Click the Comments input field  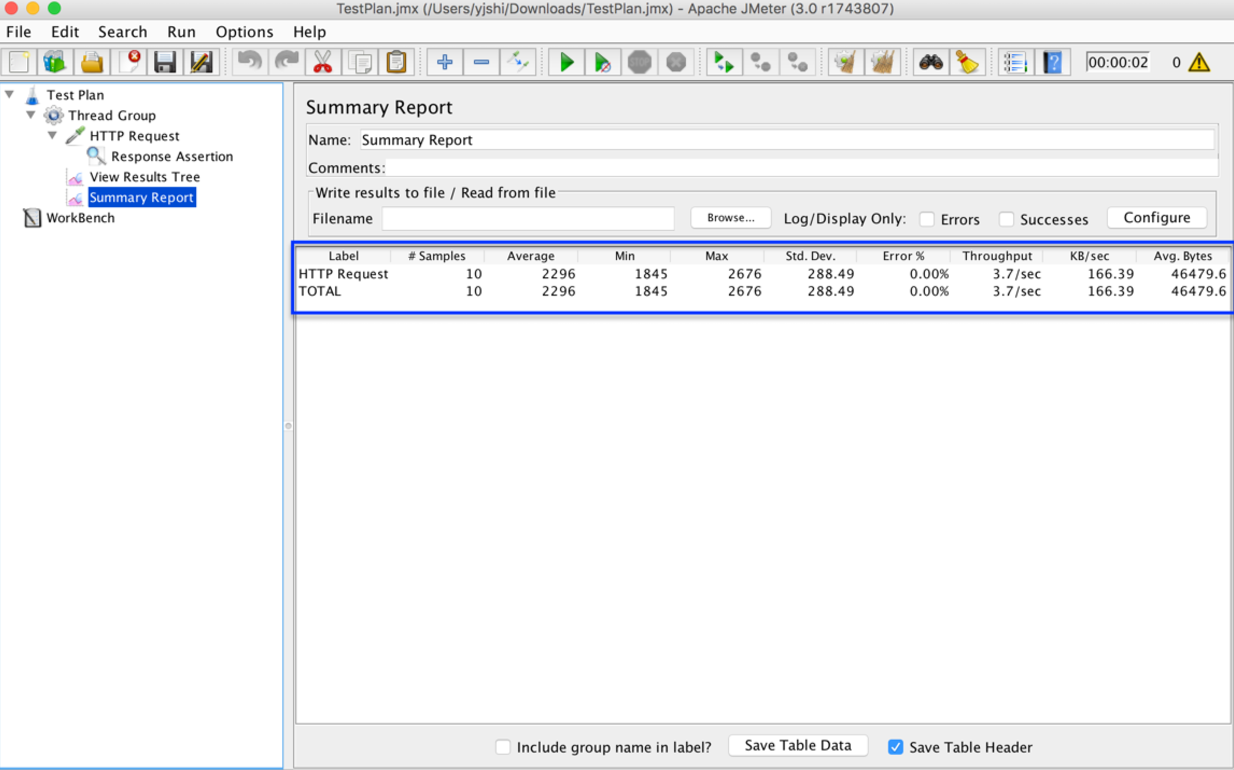click(802, 168)
